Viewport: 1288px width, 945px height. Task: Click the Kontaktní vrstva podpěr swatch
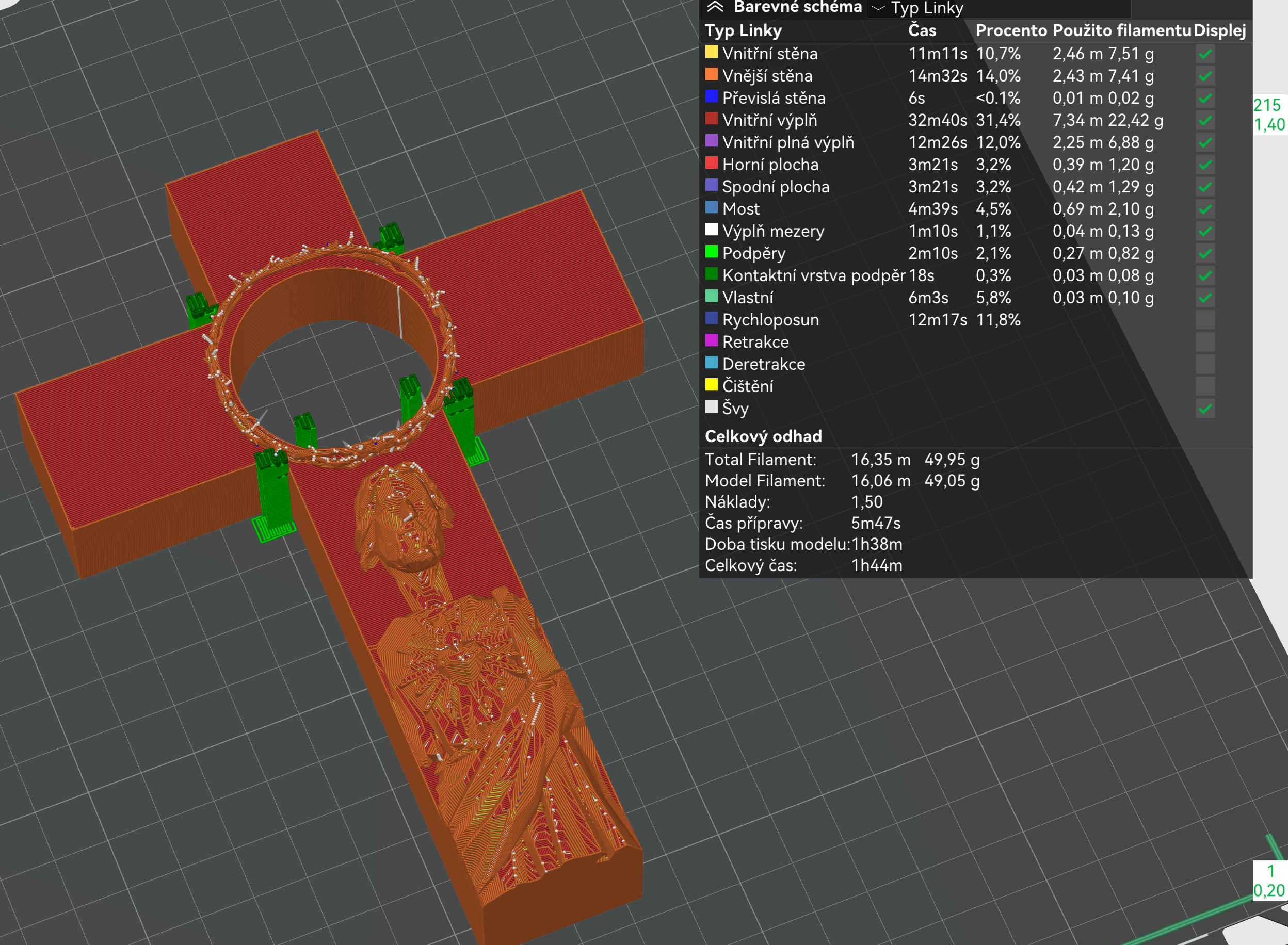tap(711, 273)
